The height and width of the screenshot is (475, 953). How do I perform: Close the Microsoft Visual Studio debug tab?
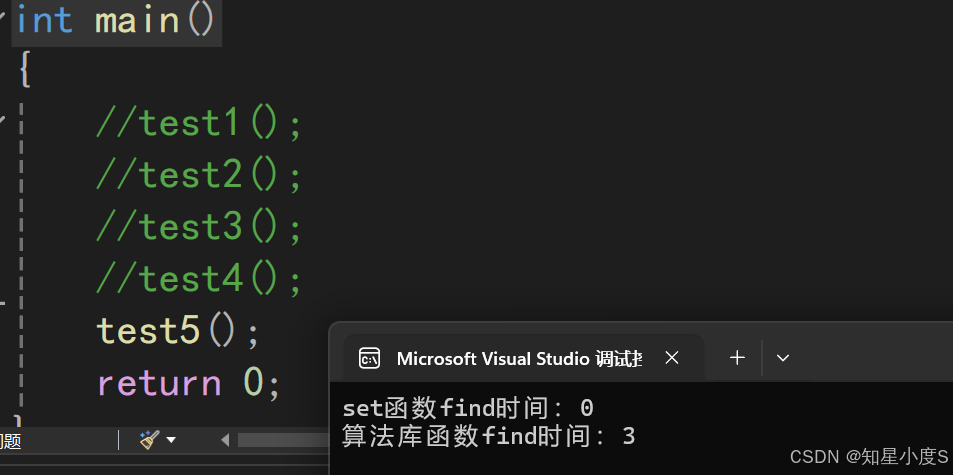click(x=672, y=357)
